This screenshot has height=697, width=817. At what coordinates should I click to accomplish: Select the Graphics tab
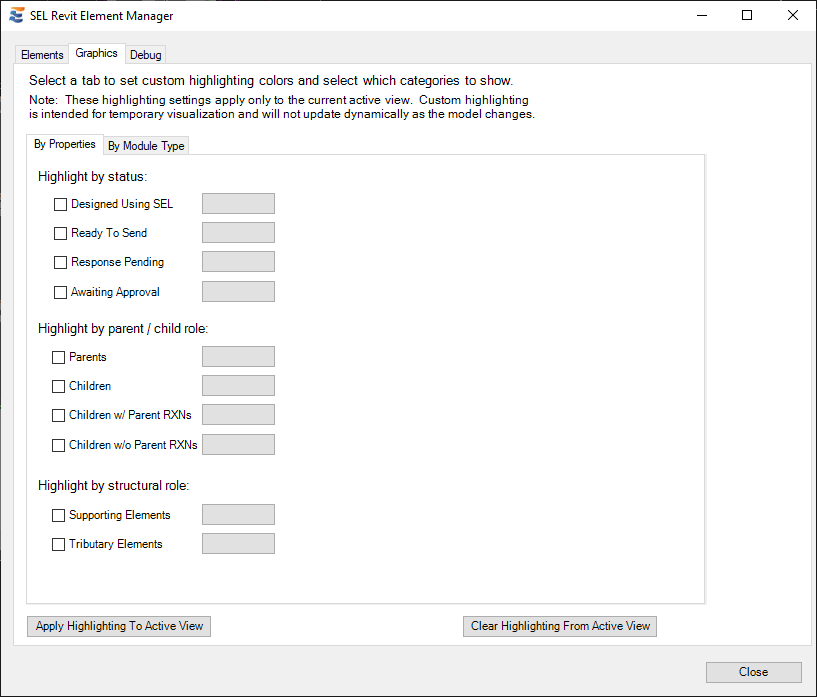point(96,53)
